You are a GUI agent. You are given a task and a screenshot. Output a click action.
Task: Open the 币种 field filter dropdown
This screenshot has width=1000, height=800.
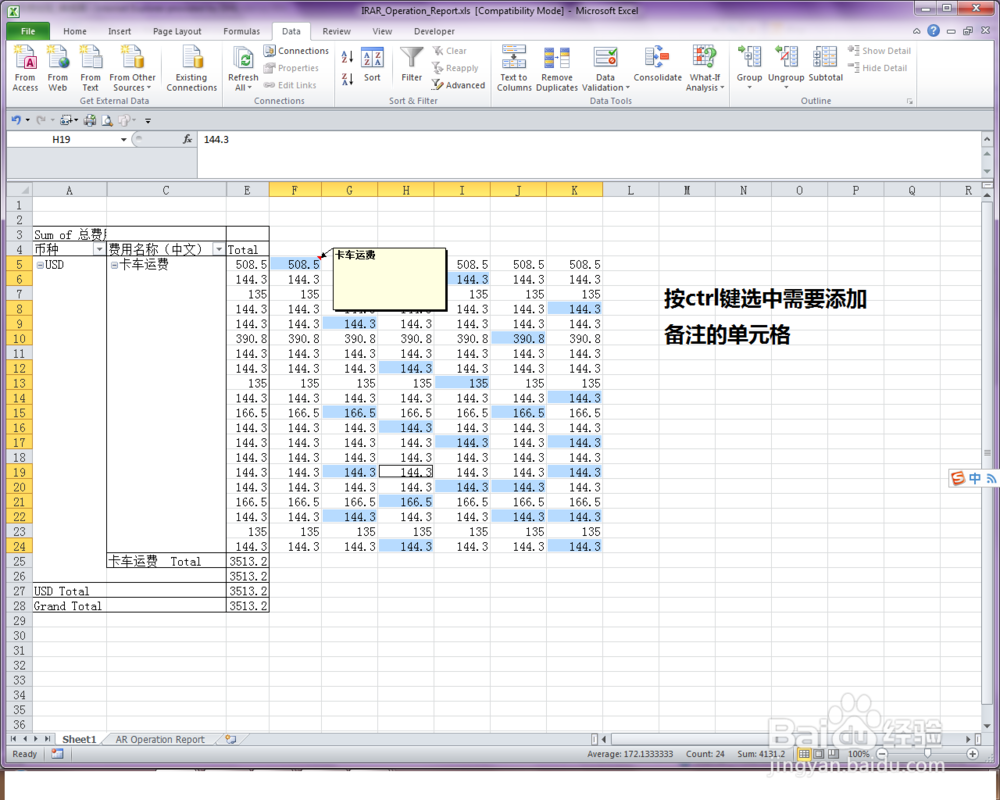click(99, 249)
